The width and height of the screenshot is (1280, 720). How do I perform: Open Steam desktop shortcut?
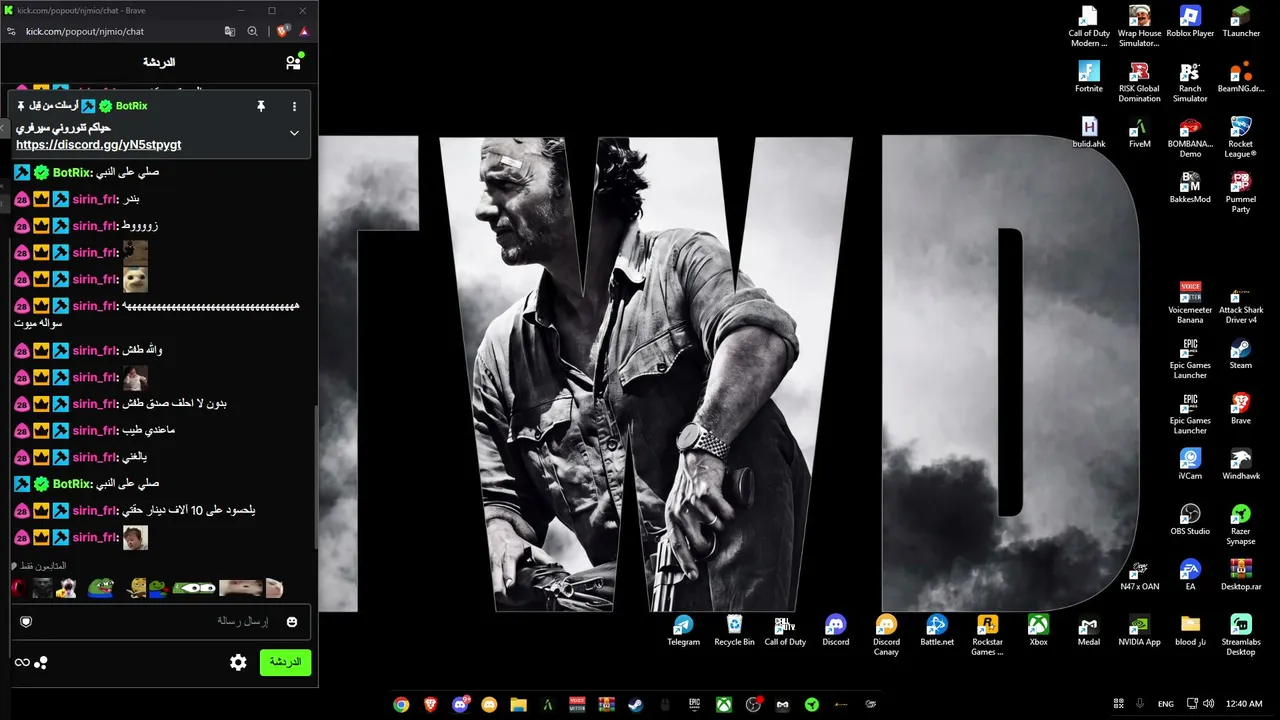[1241, 353]
